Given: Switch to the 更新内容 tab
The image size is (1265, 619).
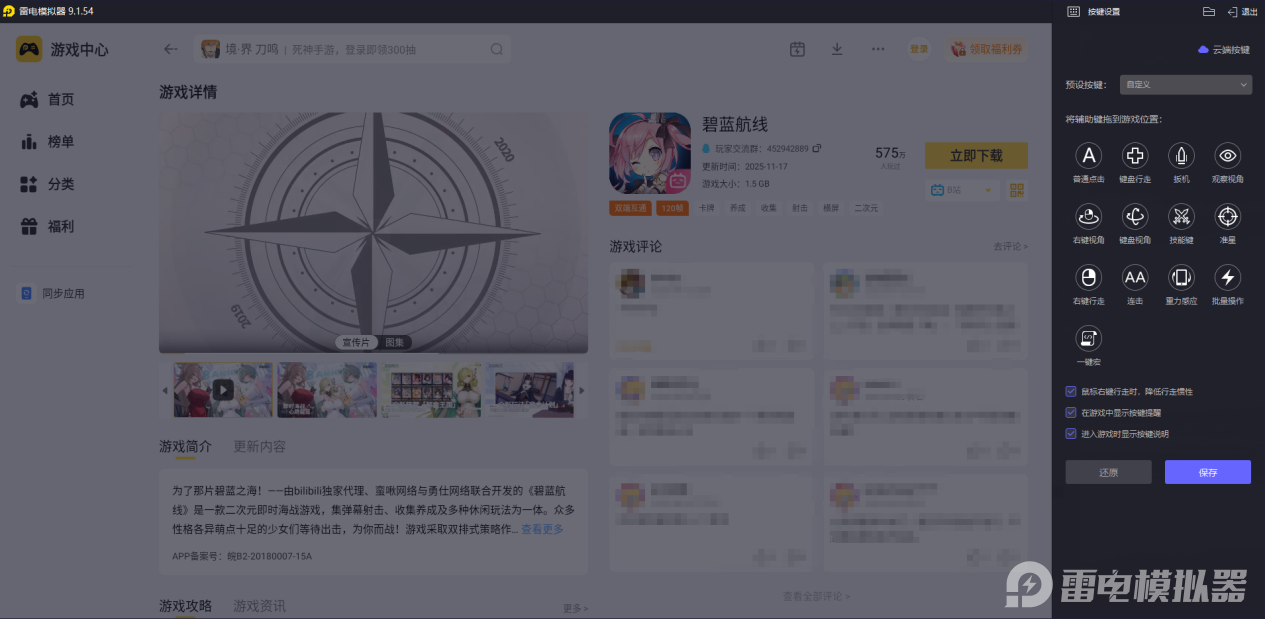Looking at the screenshot, I should click(258, 447).
